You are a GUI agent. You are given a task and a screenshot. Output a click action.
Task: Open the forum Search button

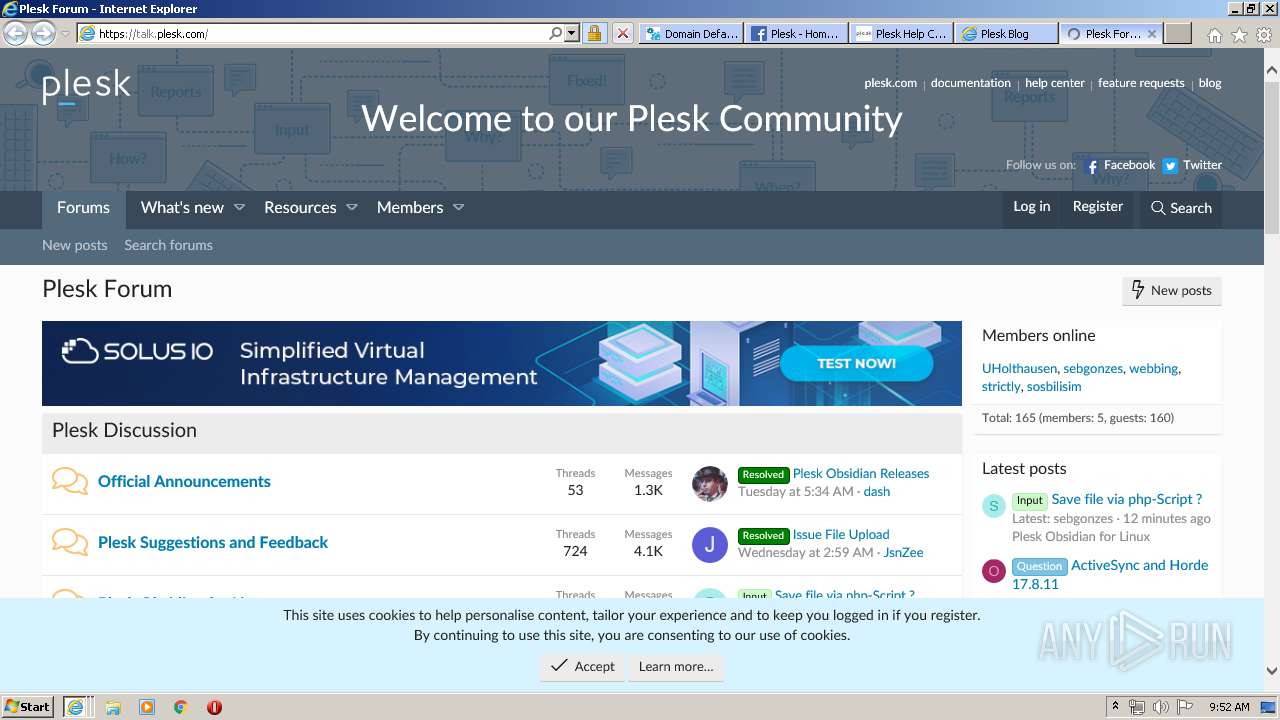coord(1181,208)
